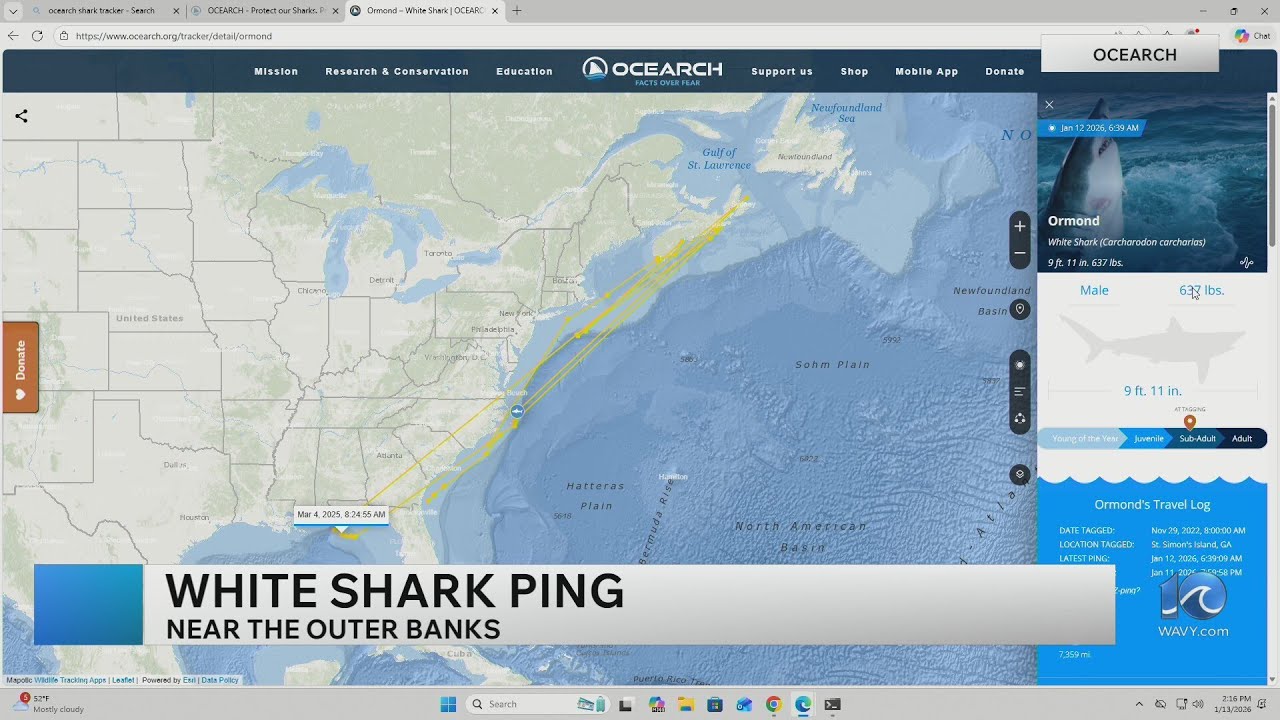Open the Shop menu item

pos(854,71)
